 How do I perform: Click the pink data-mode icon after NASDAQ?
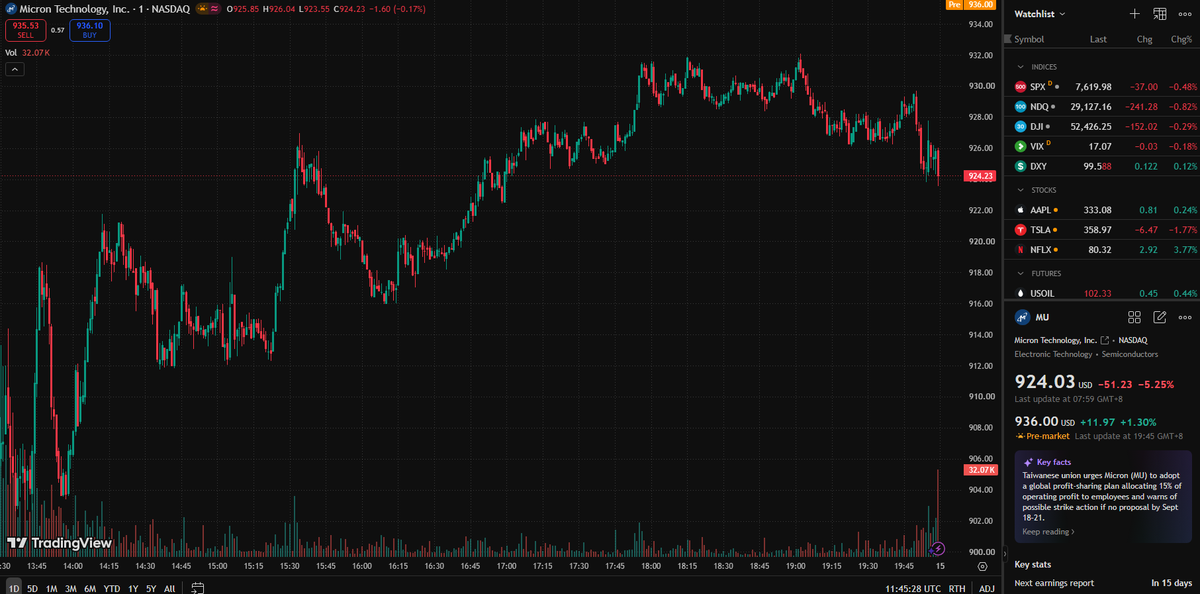pos(215,8)
